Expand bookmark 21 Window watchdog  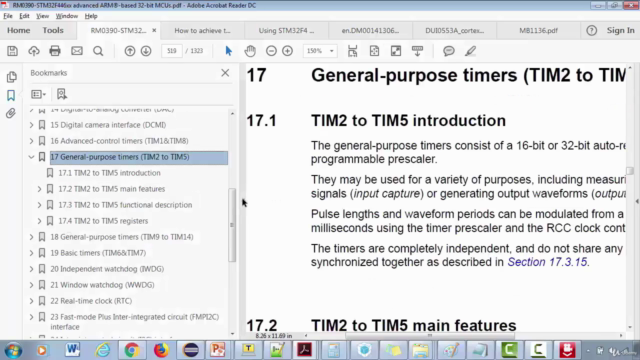pyautogui.click(x=31, y=285)
